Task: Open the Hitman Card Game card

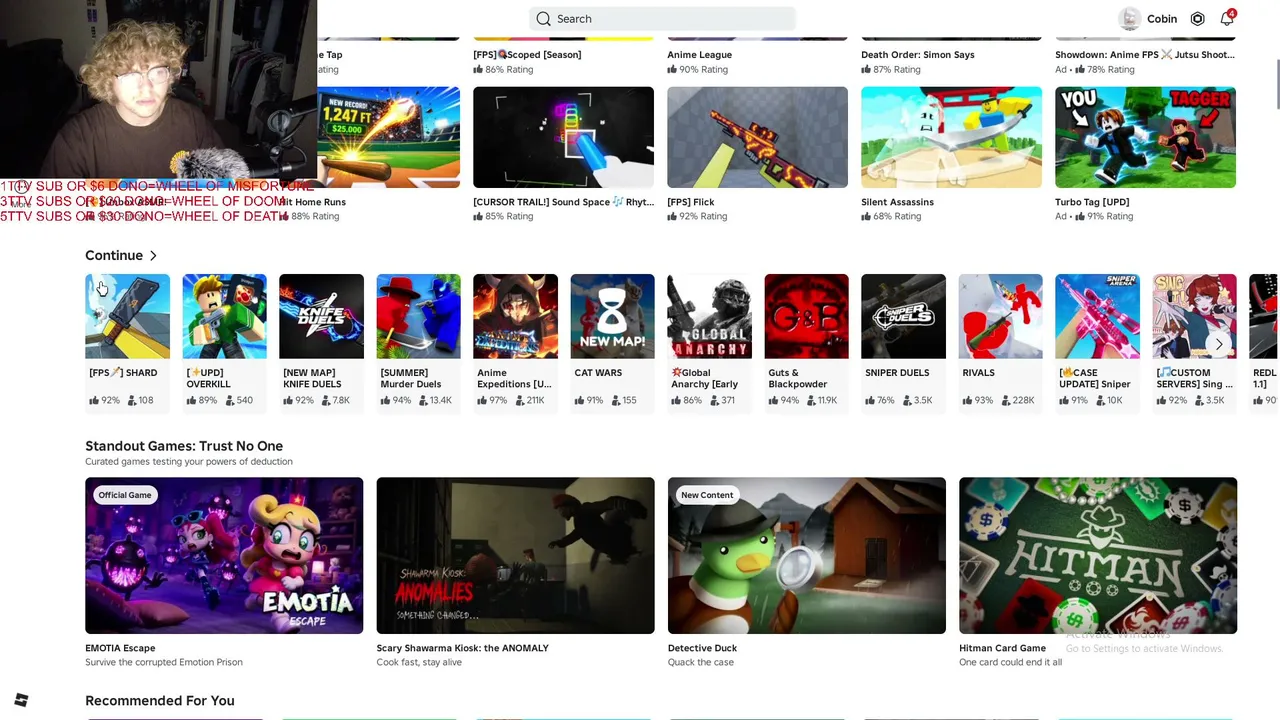Action: [x=1098, y=556]
